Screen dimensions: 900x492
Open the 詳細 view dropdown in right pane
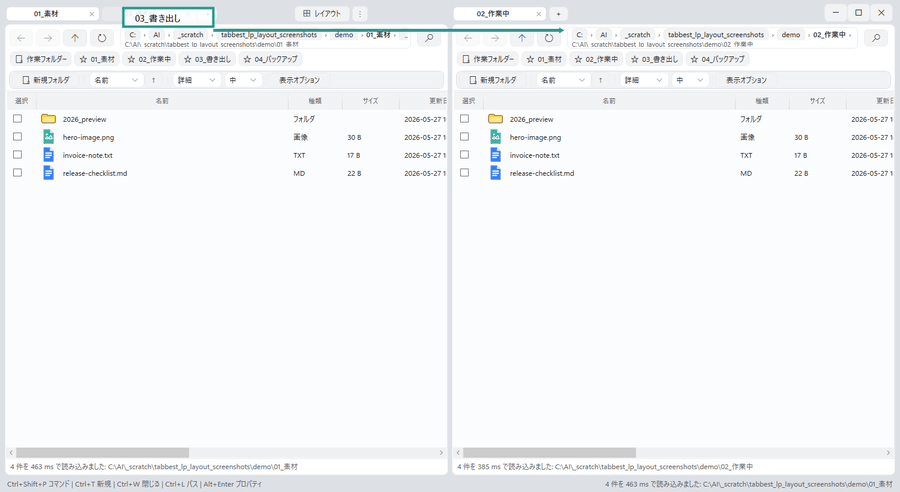click(643, 80)
